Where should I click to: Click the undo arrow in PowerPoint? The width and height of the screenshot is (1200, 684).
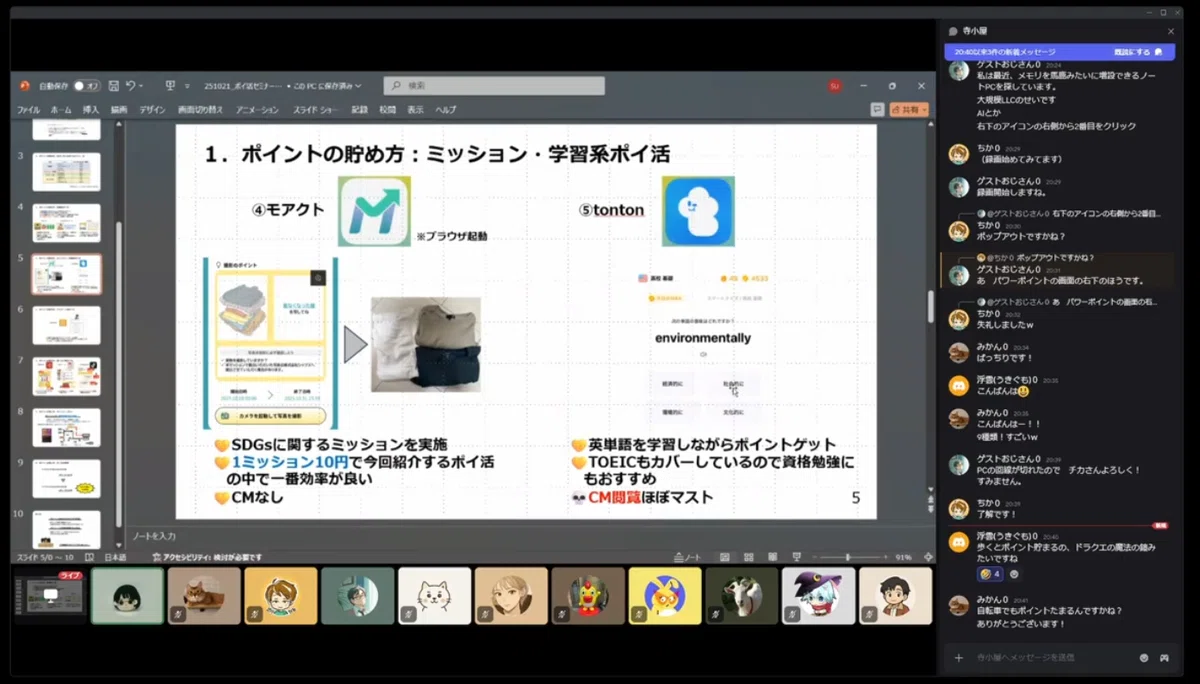pos(131,86)
